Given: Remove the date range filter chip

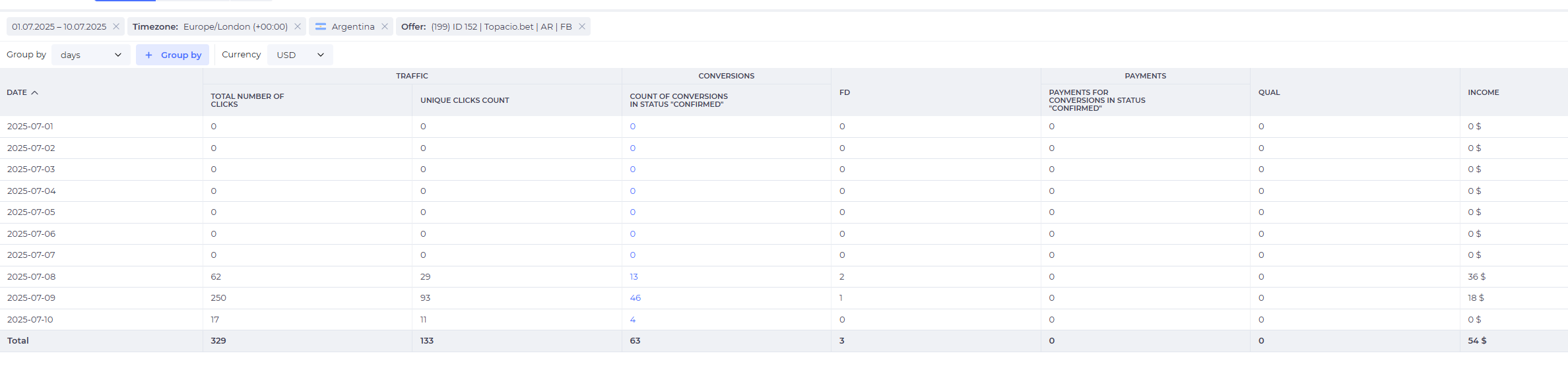Looking at the screenshot, I should click(116, 26).
